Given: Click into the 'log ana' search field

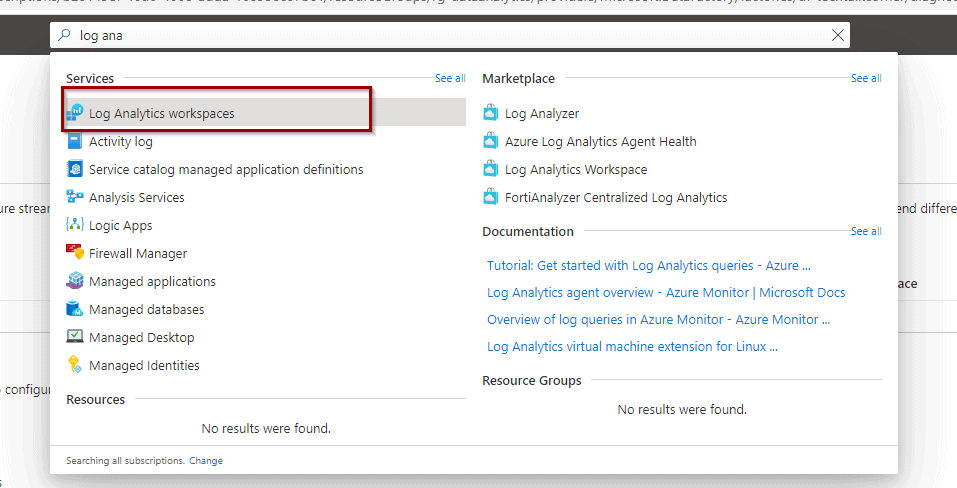Looking at the screenshot, I should point(450,35).
